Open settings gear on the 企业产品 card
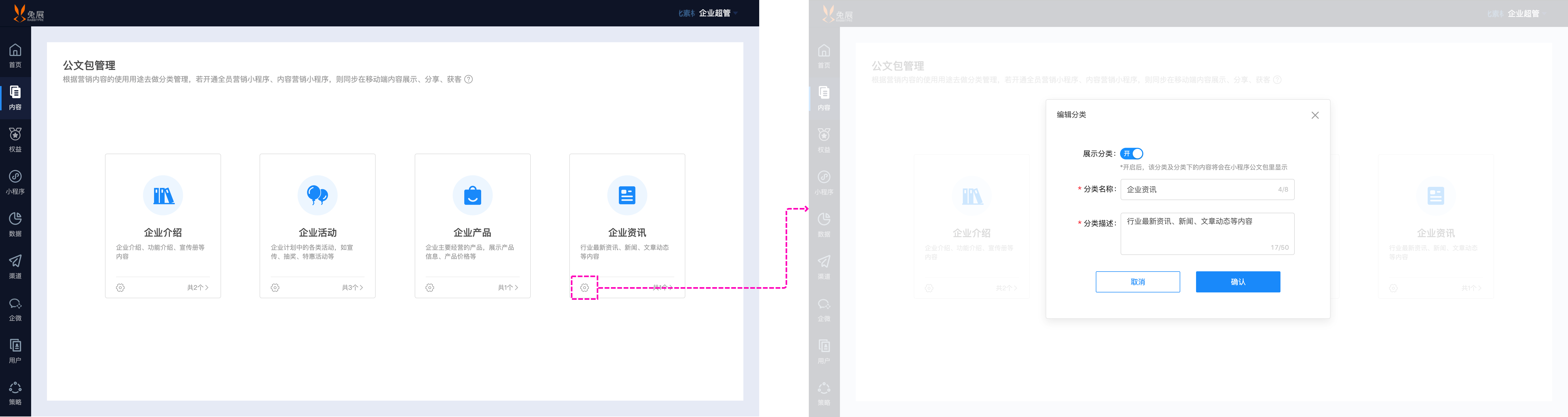This screenshot has height=417, width=1568. [430, 287]
